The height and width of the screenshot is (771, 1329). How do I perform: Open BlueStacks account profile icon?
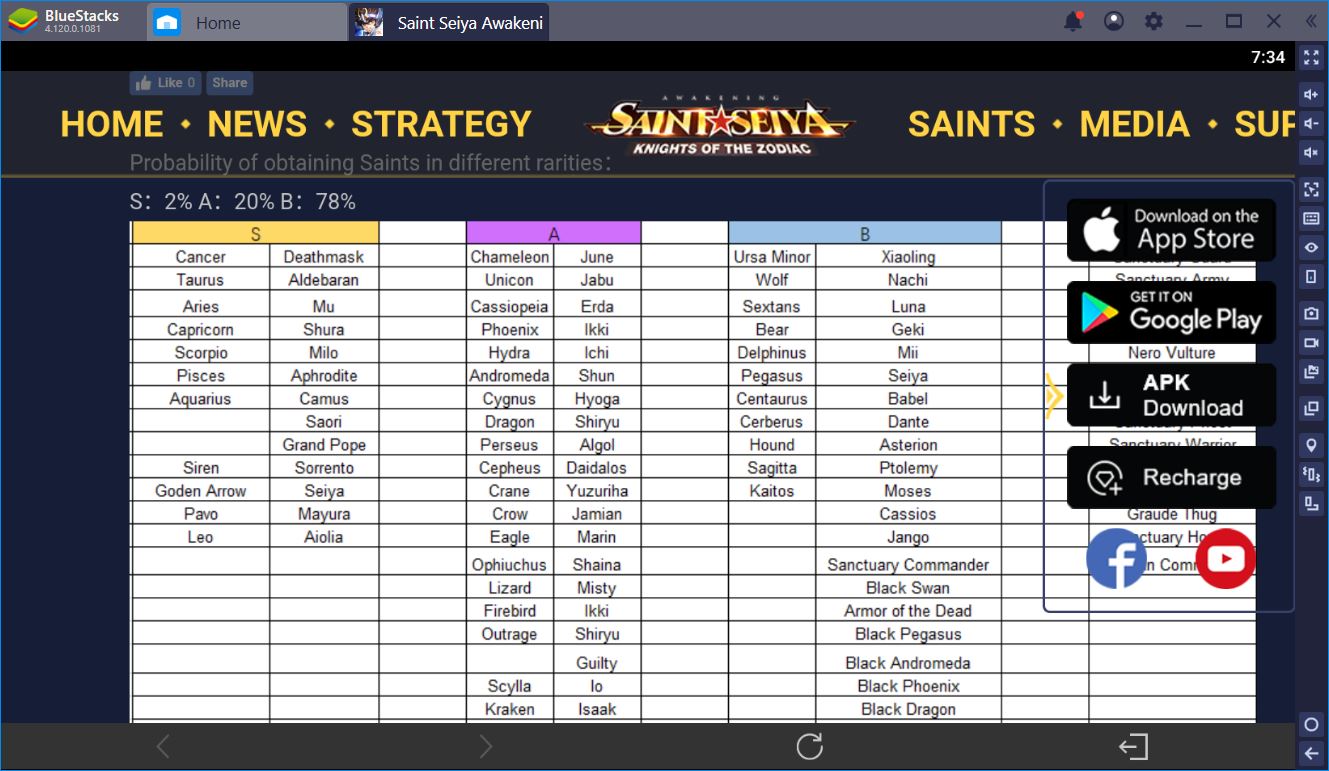point(1114,21)
